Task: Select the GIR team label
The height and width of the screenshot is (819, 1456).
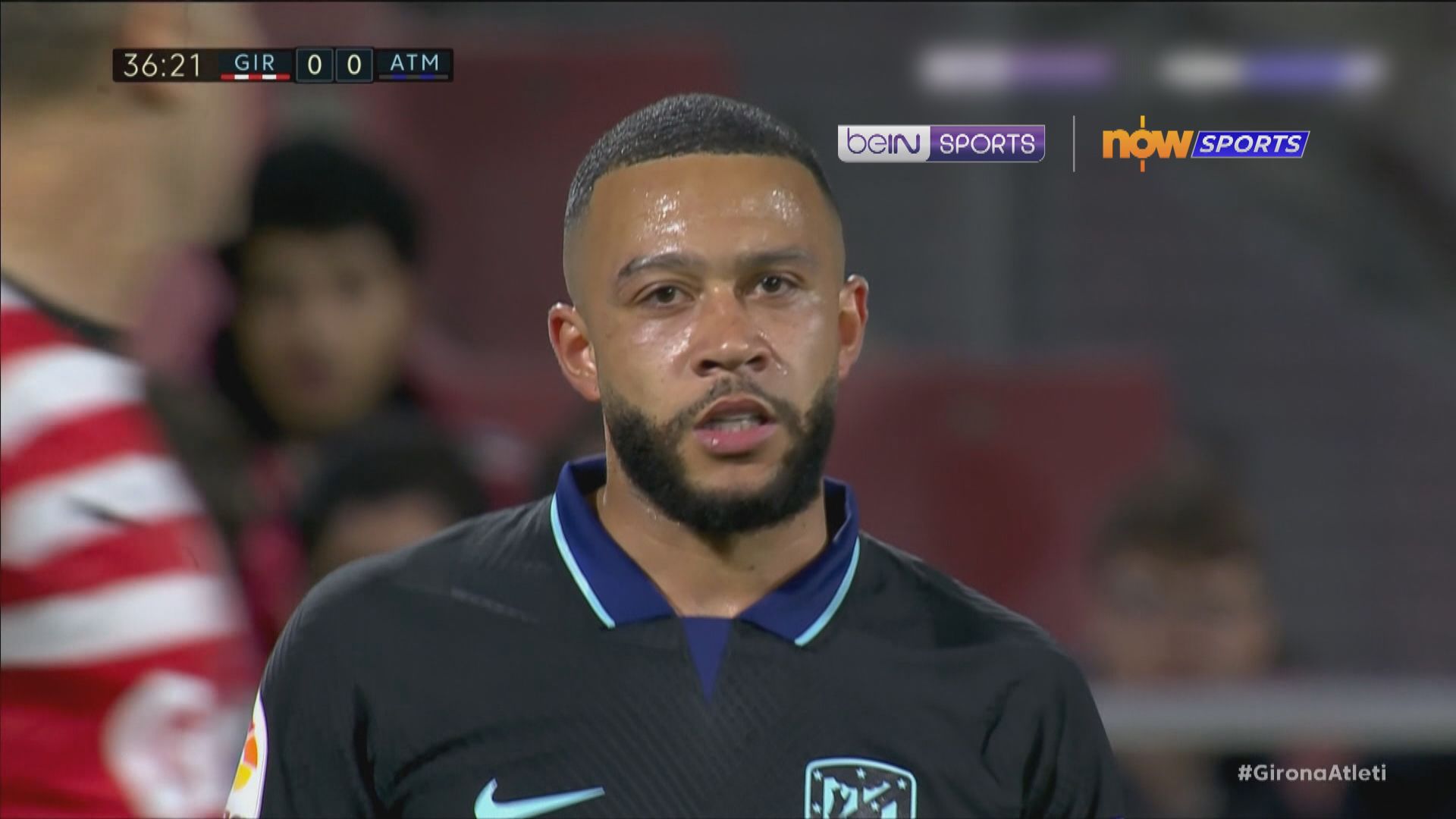Action: click(254, 63)
